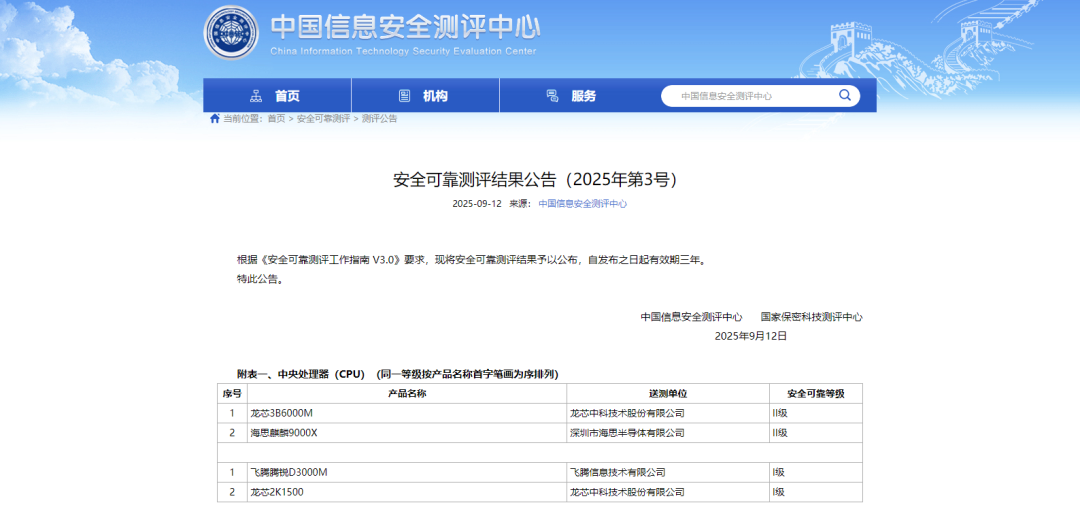Click the date 2025-09-12
1080x505 pixels.
(x=477, y=204)
